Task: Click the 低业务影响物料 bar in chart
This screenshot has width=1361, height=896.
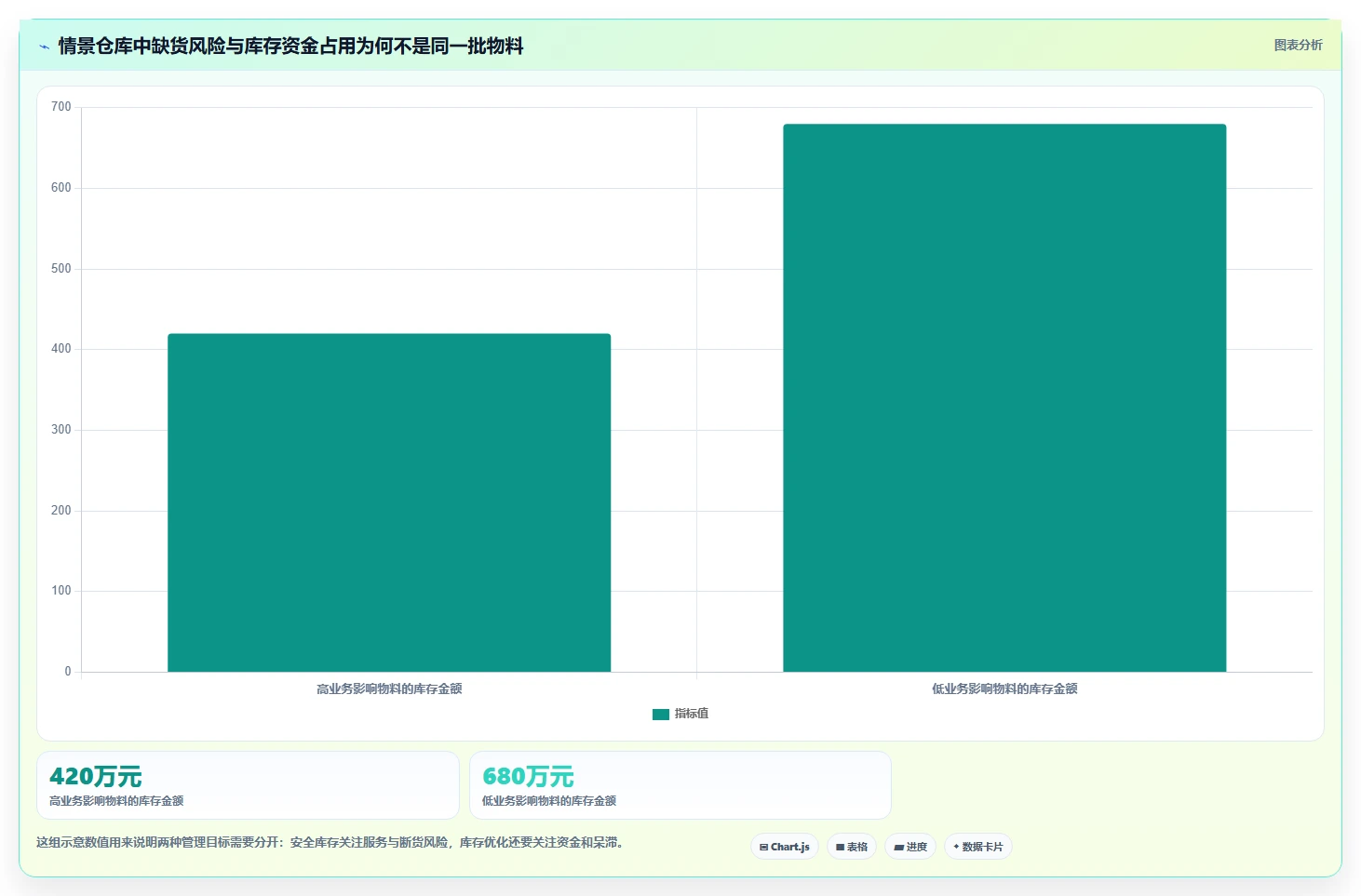Action: pos(1004,397)
